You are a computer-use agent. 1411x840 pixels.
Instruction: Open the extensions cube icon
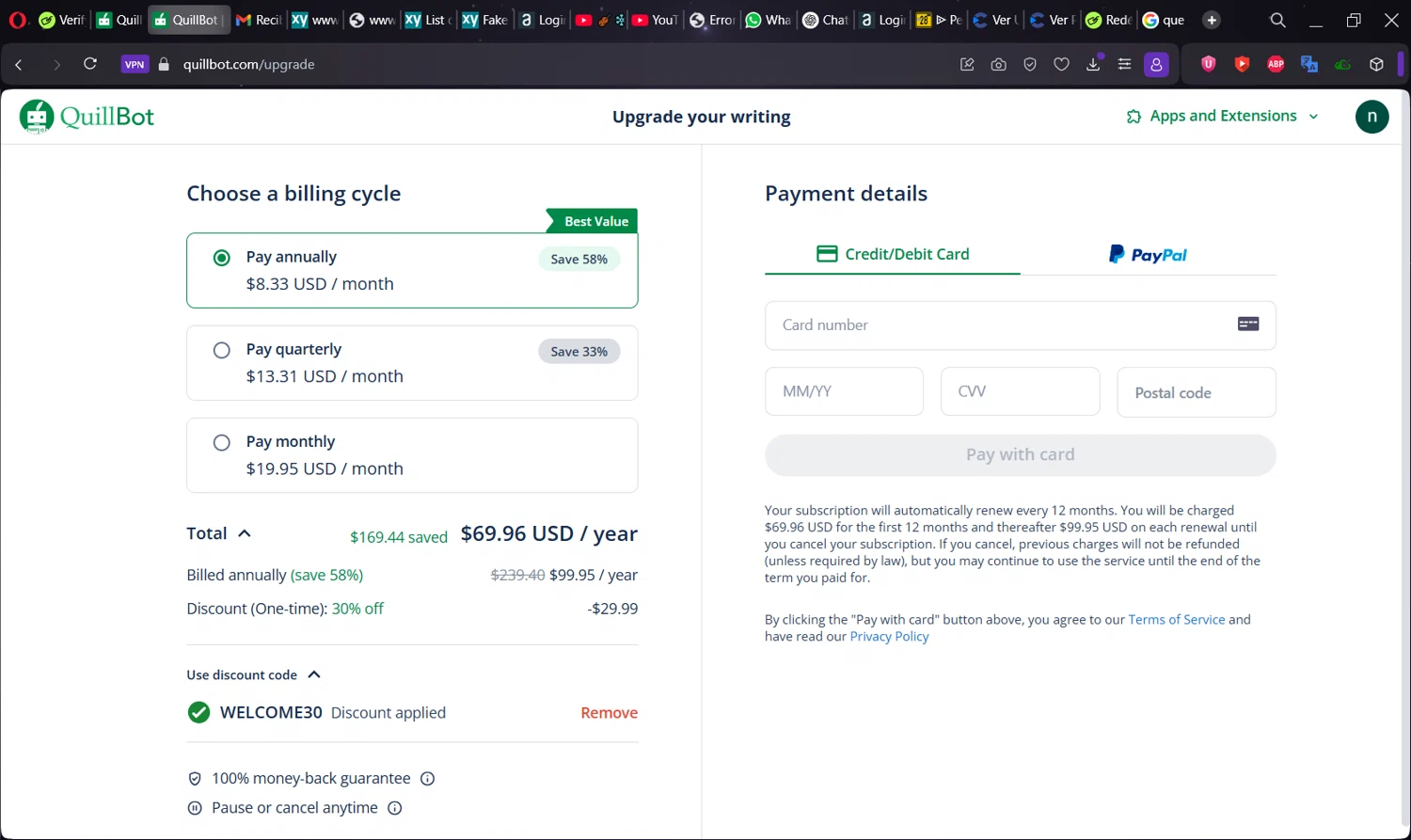(x=1376, y=64)
